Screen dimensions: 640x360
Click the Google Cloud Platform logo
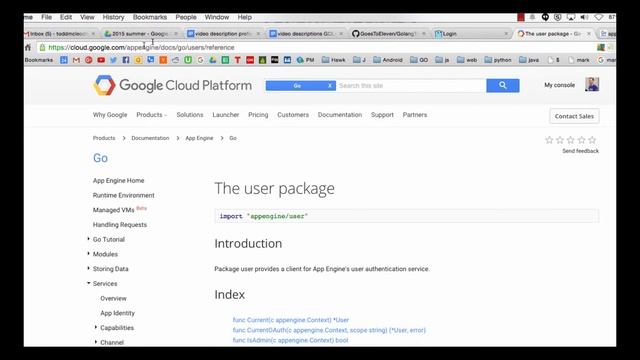[172, 85]
